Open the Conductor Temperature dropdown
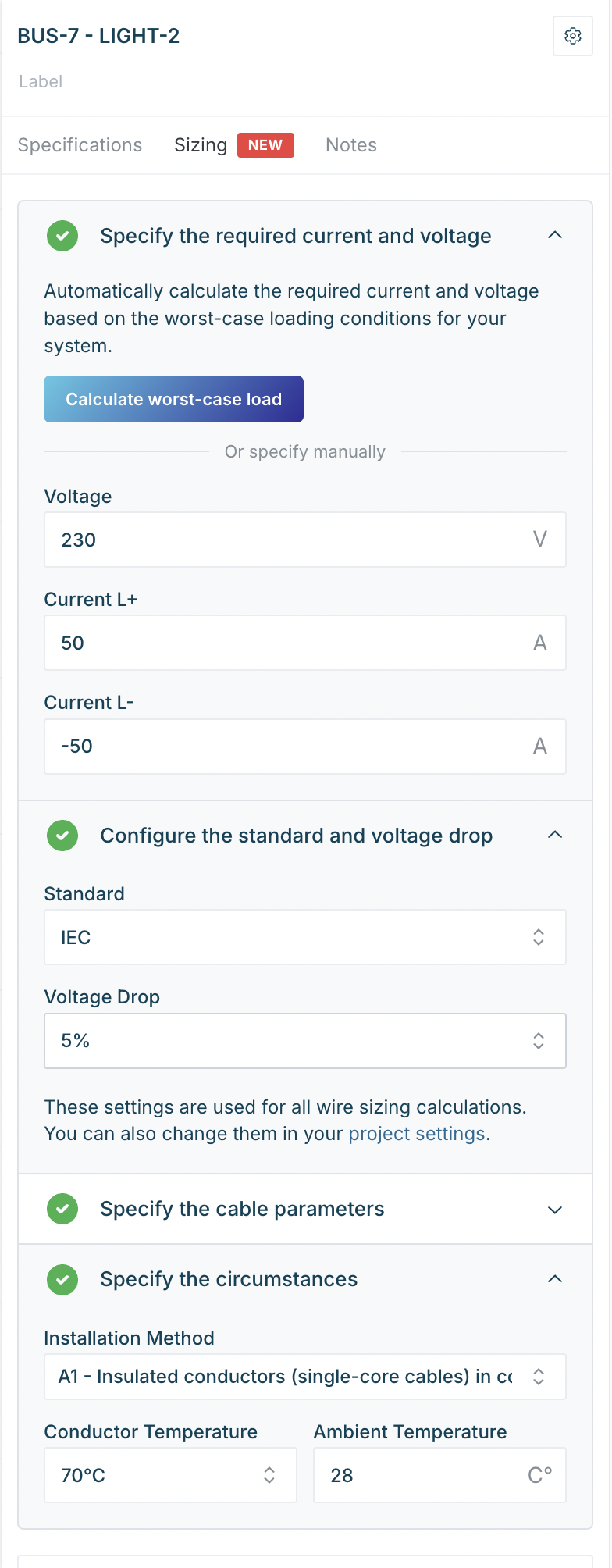Screen dimensions: 612x1568 (x=170, y=1475)
